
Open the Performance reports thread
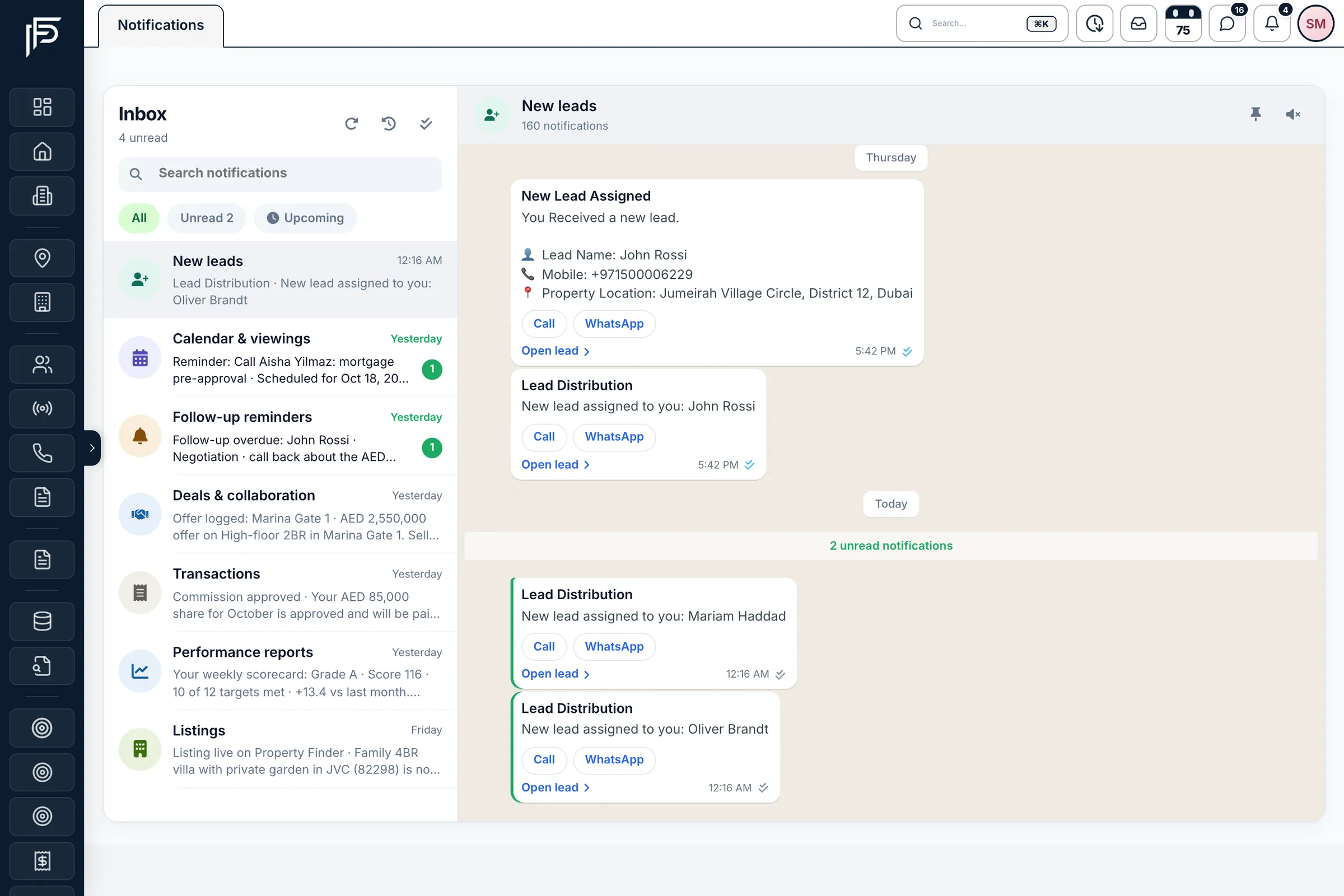[280, 671]
